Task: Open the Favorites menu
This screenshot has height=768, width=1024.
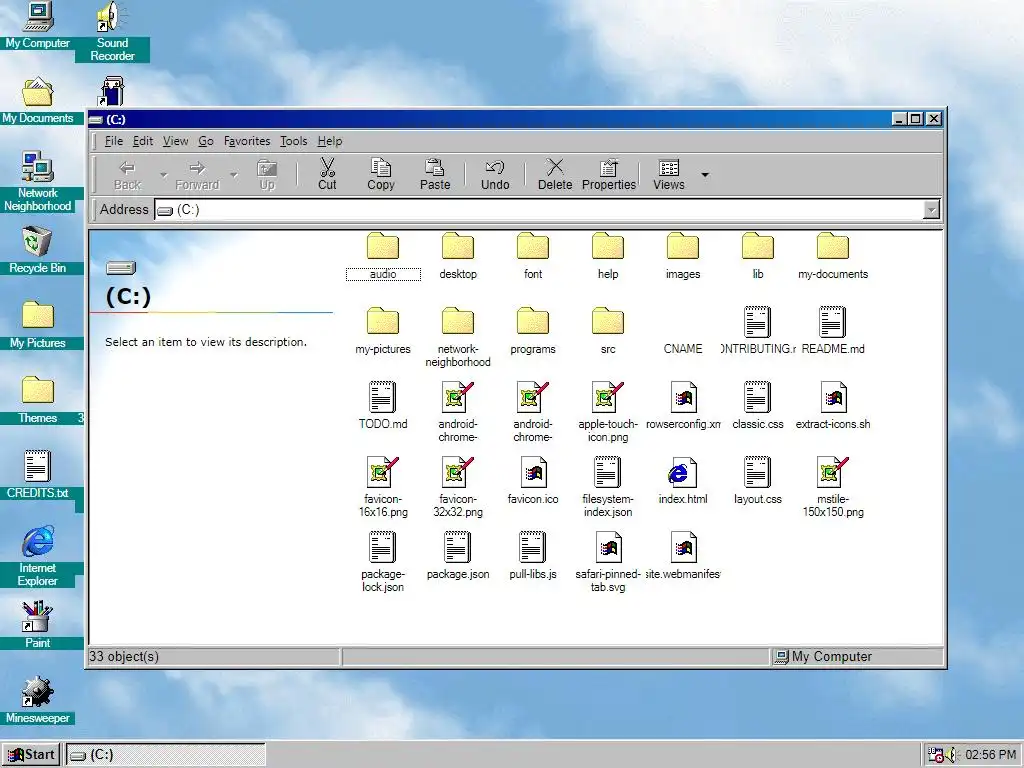Action: [247, 141]
